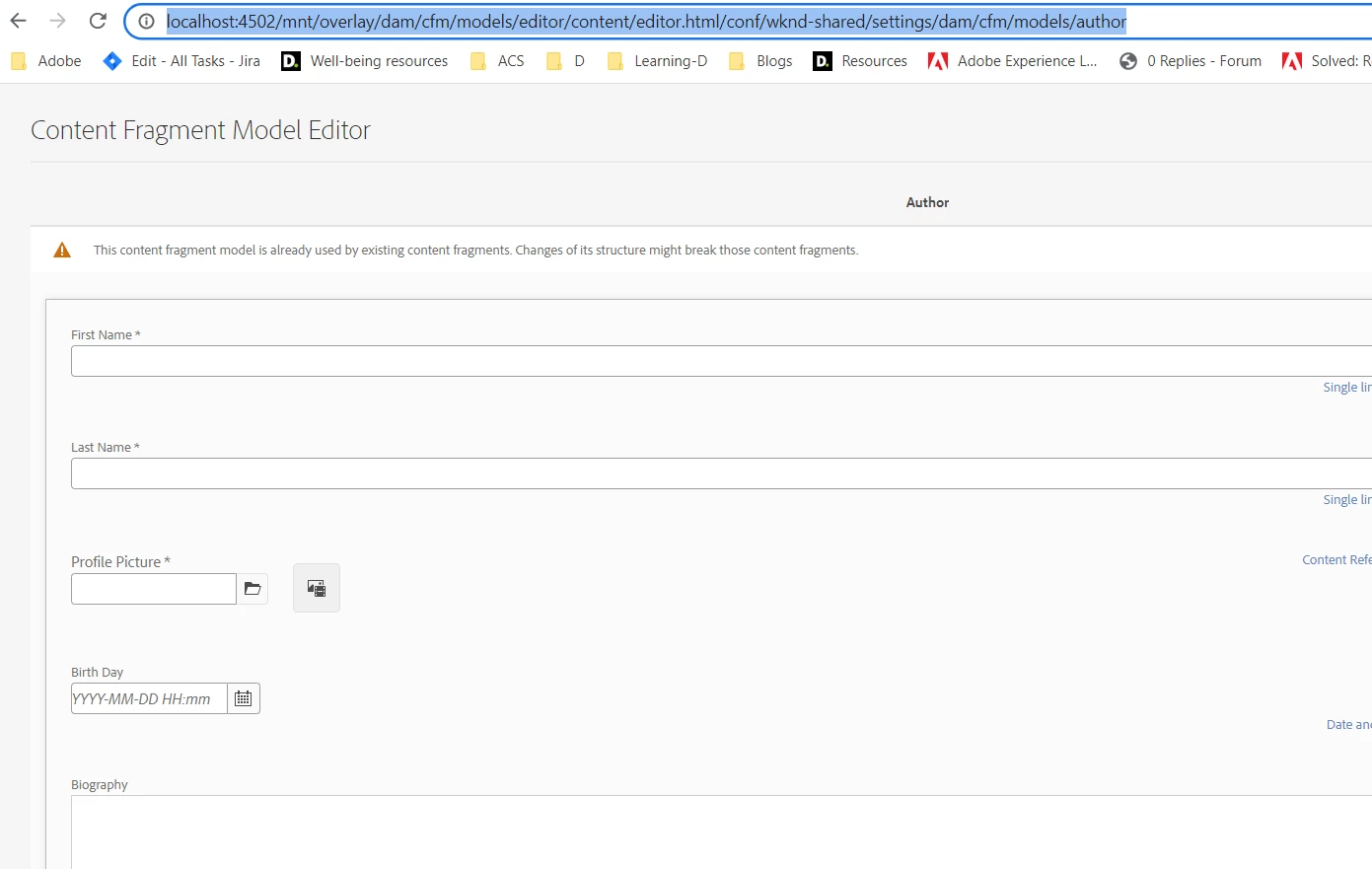This screenshot has height=869, width=1372.
Task: Reload the page with the refresh icon
Action: click(98, 21)
